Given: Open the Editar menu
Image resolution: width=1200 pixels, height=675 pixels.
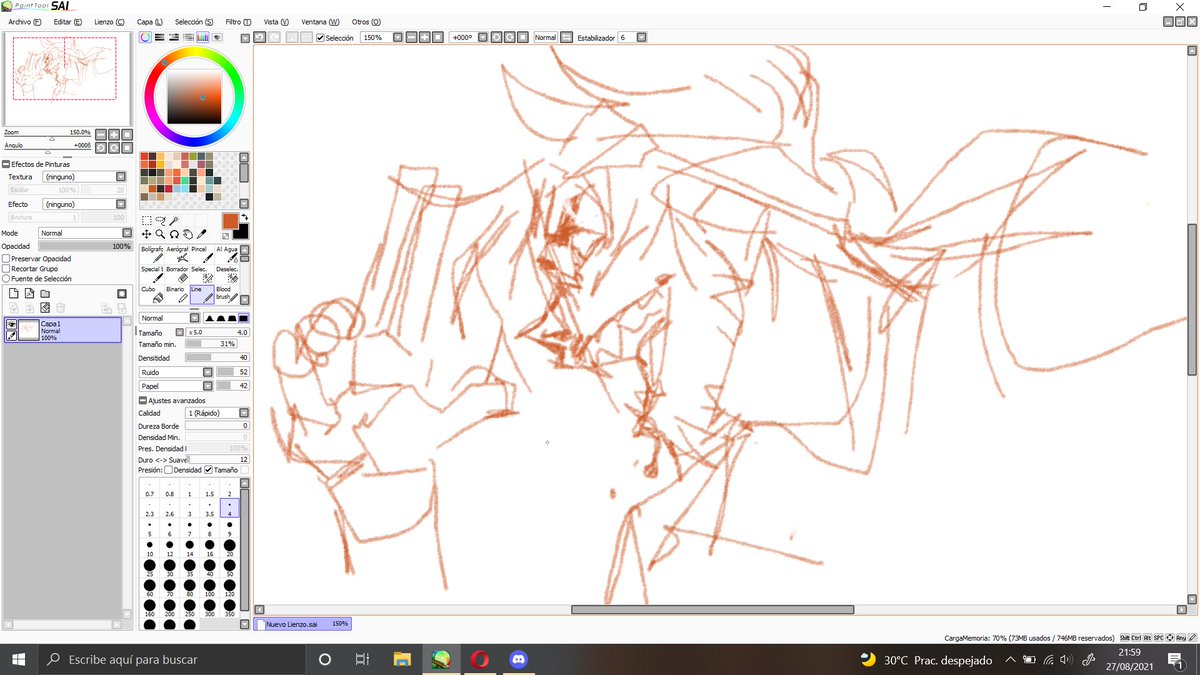Looking at the screenshot, I should (x=69, y=21).
